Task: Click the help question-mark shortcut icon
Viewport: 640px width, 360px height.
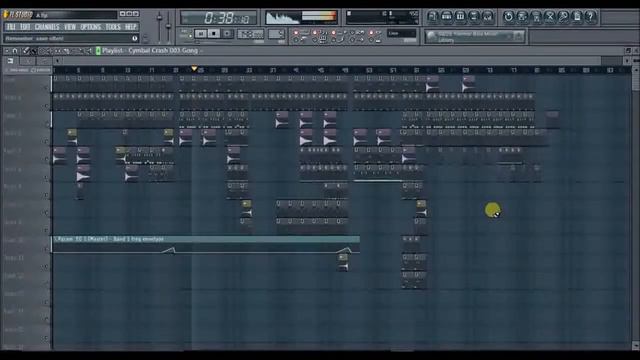Action: [591, 16]
